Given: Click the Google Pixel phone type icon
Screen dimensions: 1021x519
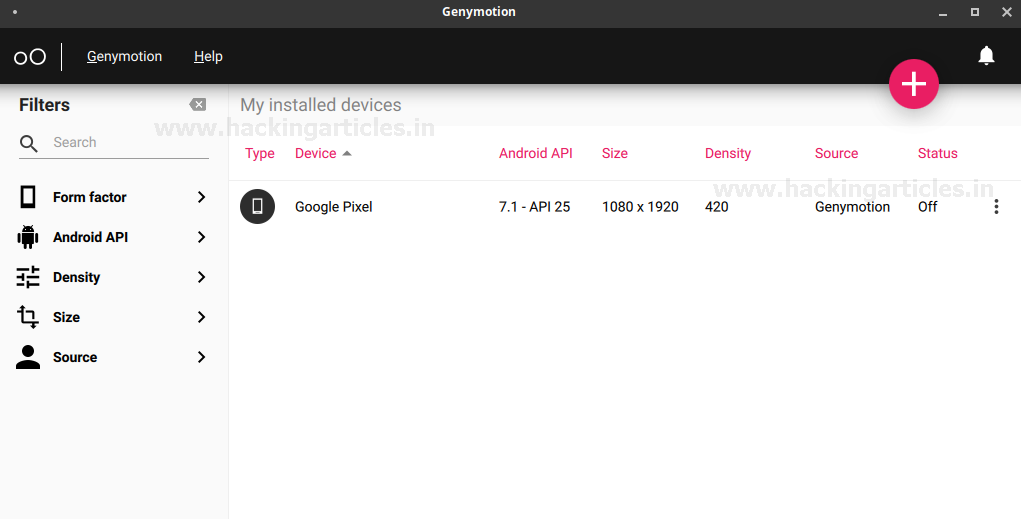Looking at the screenshot, I should coord(257,207).
